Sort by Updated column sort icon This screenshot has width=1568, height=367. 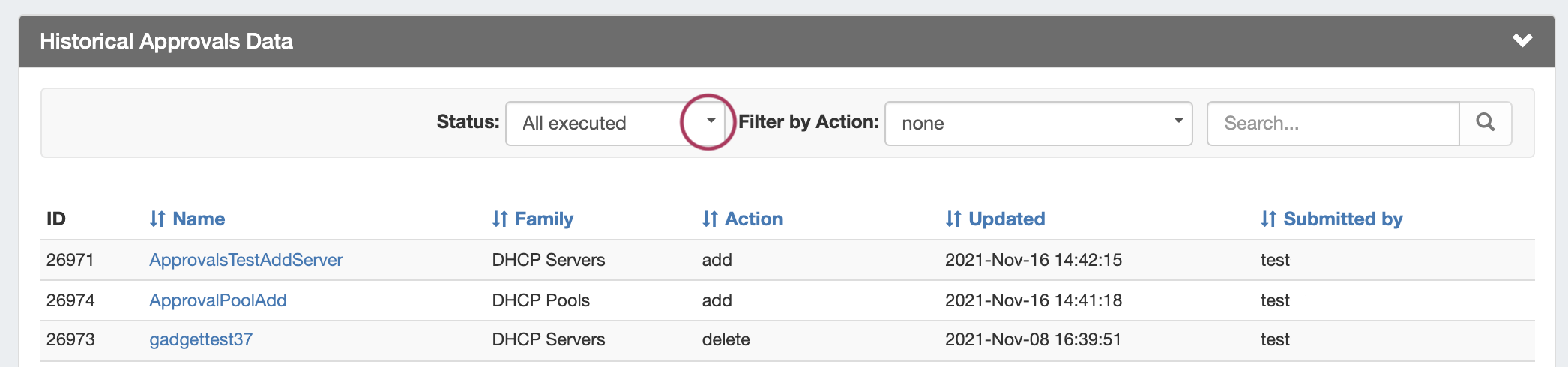point(953,219)
